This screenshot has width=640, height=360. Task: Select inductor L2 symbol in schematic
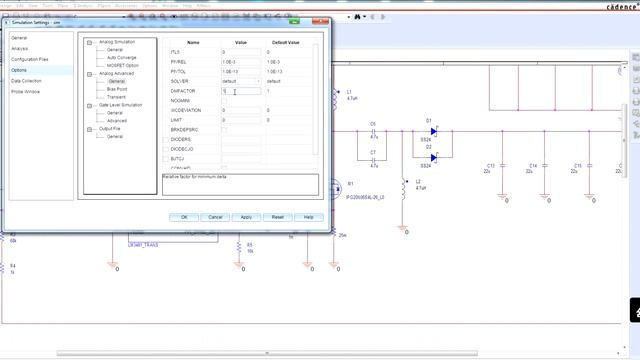(404, 189)
